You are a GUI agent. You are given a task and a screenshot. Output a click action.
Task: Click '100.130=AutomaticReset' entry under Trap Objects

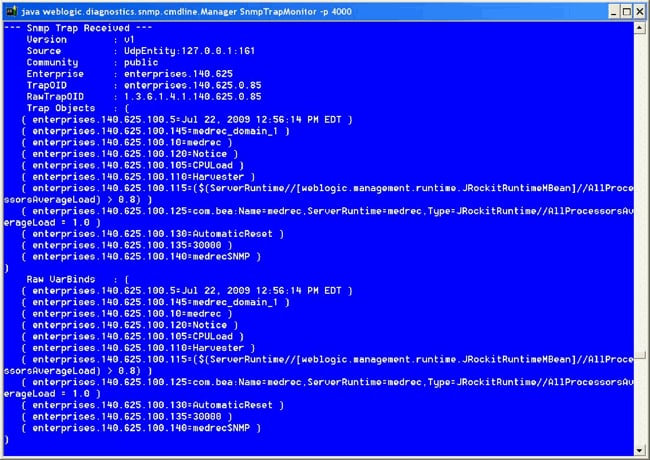(153, 234)
